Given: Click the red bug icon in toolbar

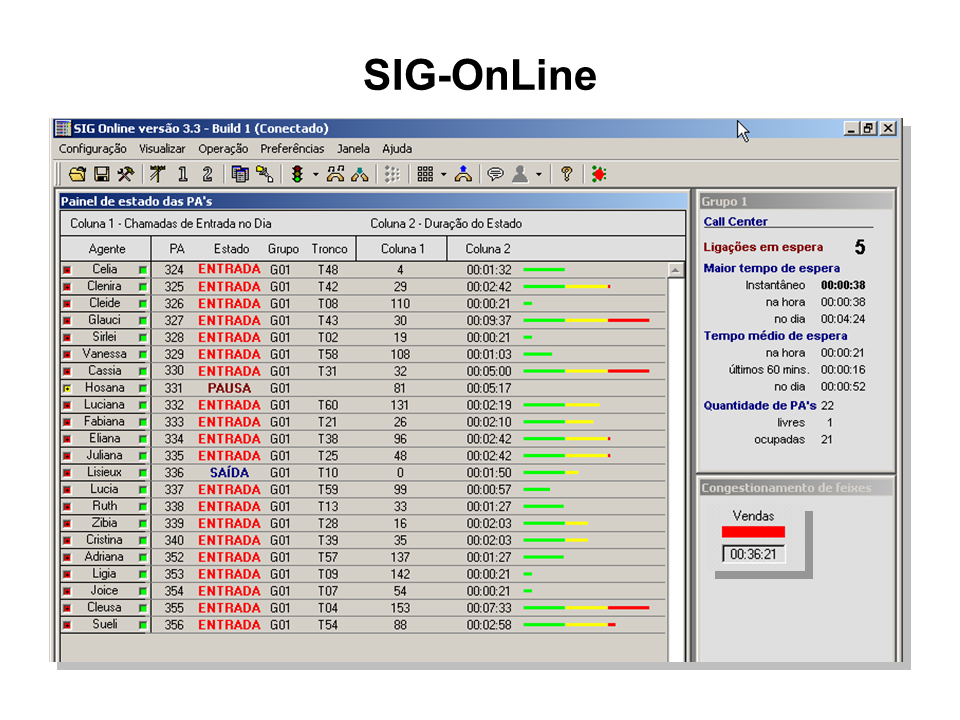Looking at the screenshot, I should coord(599,174).
